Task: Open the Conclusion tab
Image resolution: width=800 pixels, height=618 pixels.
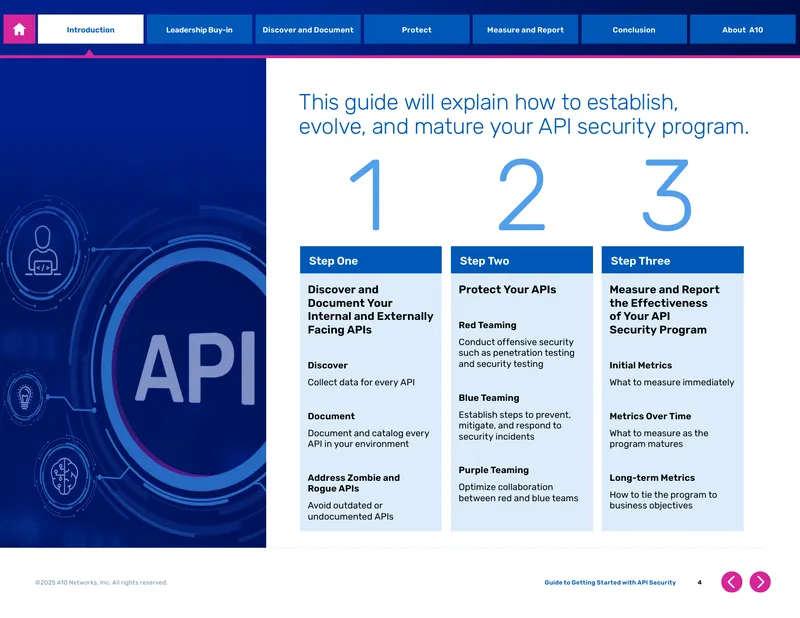Action: click(634, 30)
